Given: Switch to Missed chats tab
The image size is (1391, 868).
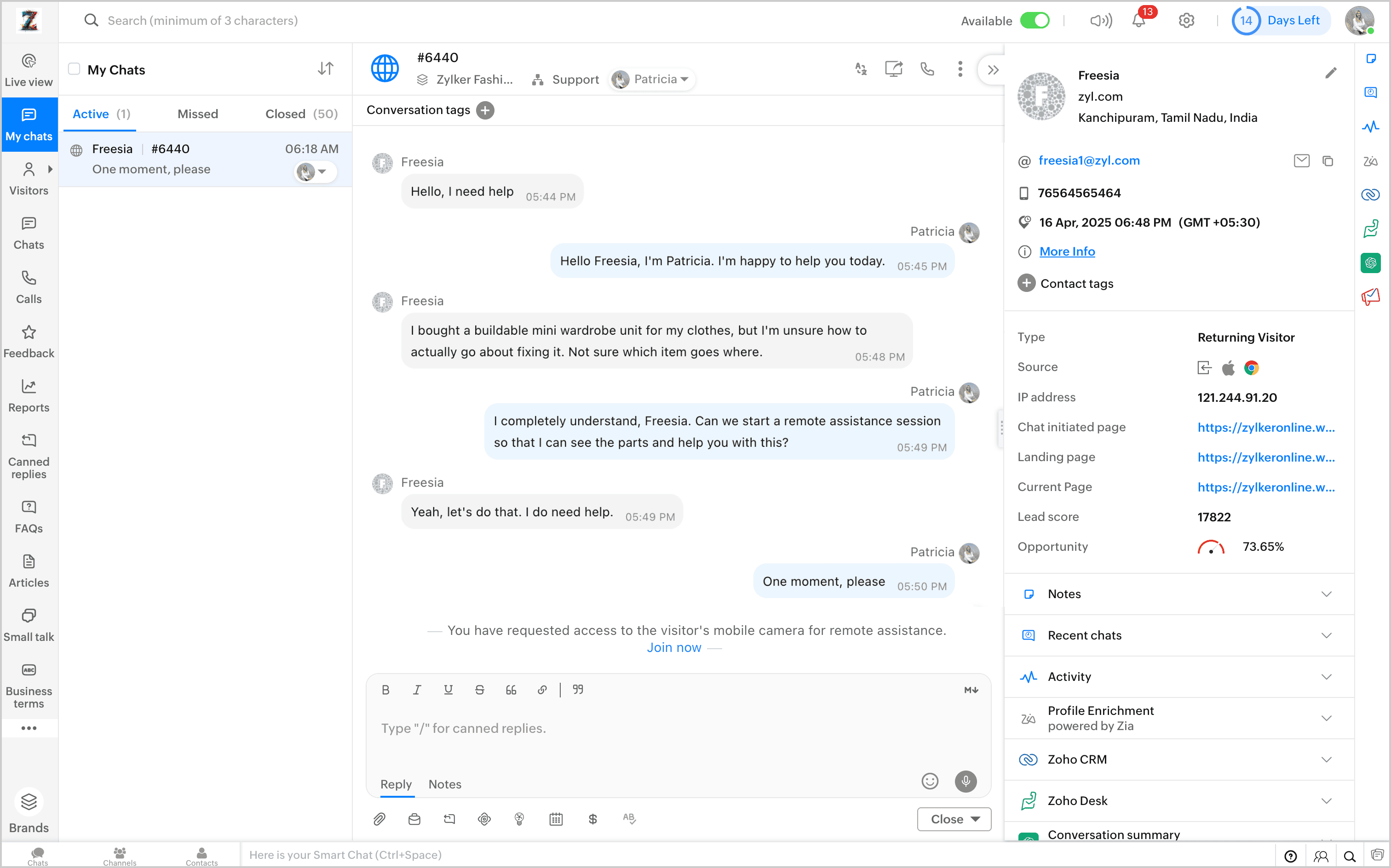Looking at the screenshot, I should click(x=198, y=114).
